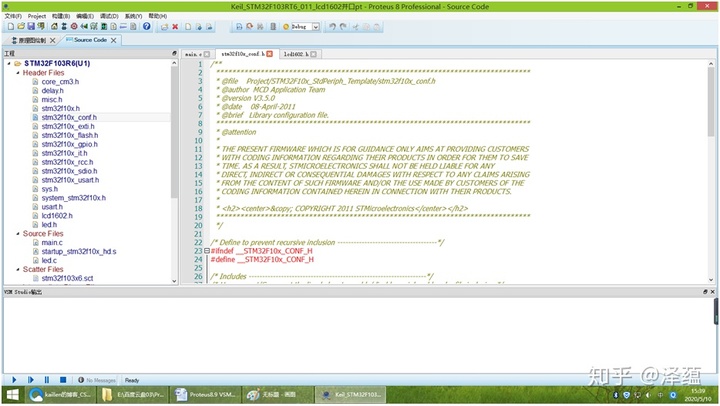
Task: Collapse the Source Files folder
Action: [x=18, y=233]
